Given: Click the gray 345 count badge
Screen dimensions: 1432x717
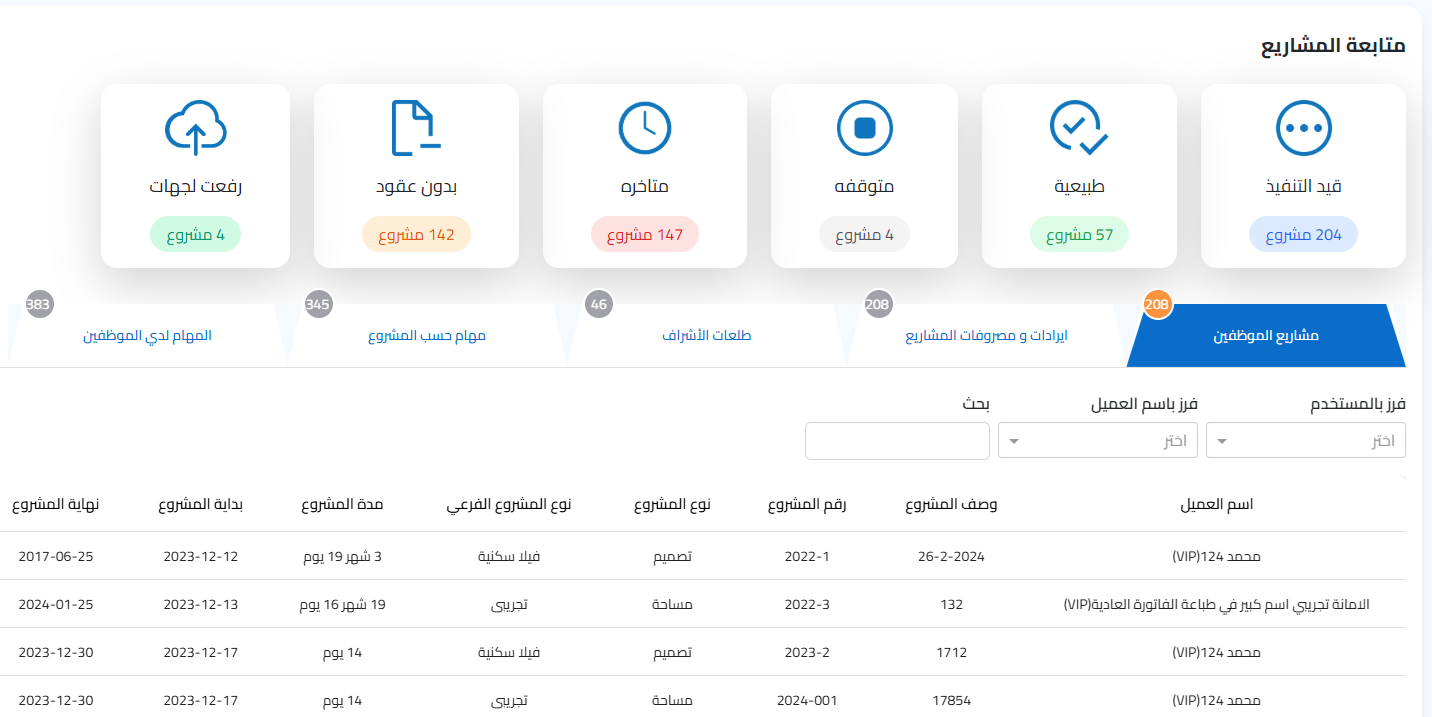Looking at the screenshot, I should pos(318,304).
